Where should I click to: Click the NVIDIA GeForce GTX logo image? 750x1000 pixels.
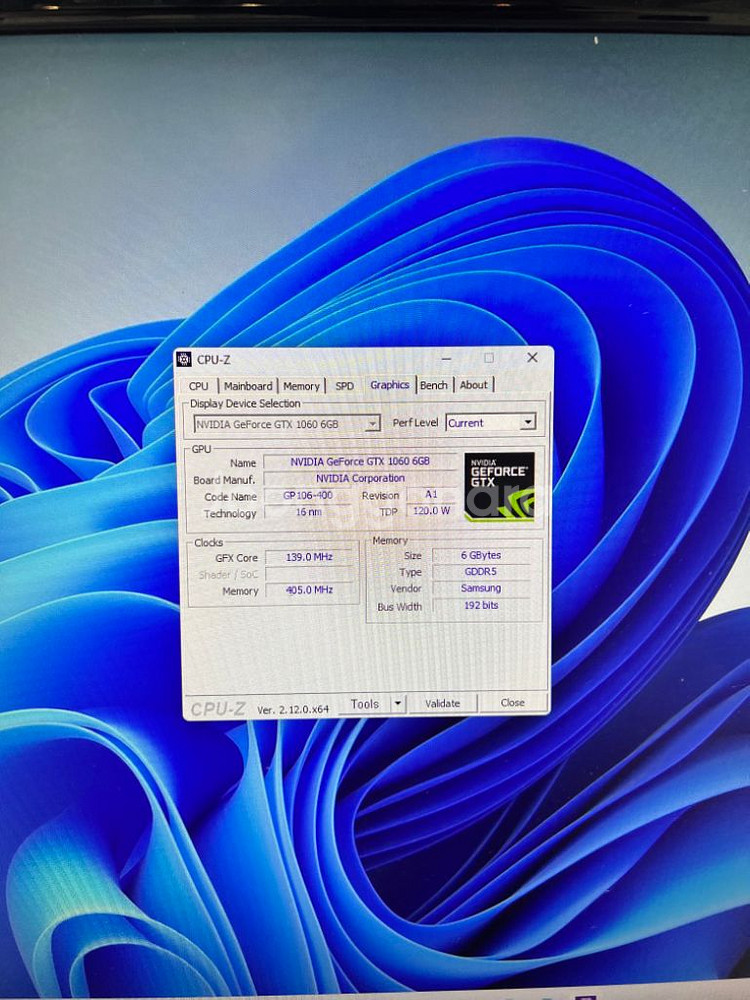tap(499, 487)
